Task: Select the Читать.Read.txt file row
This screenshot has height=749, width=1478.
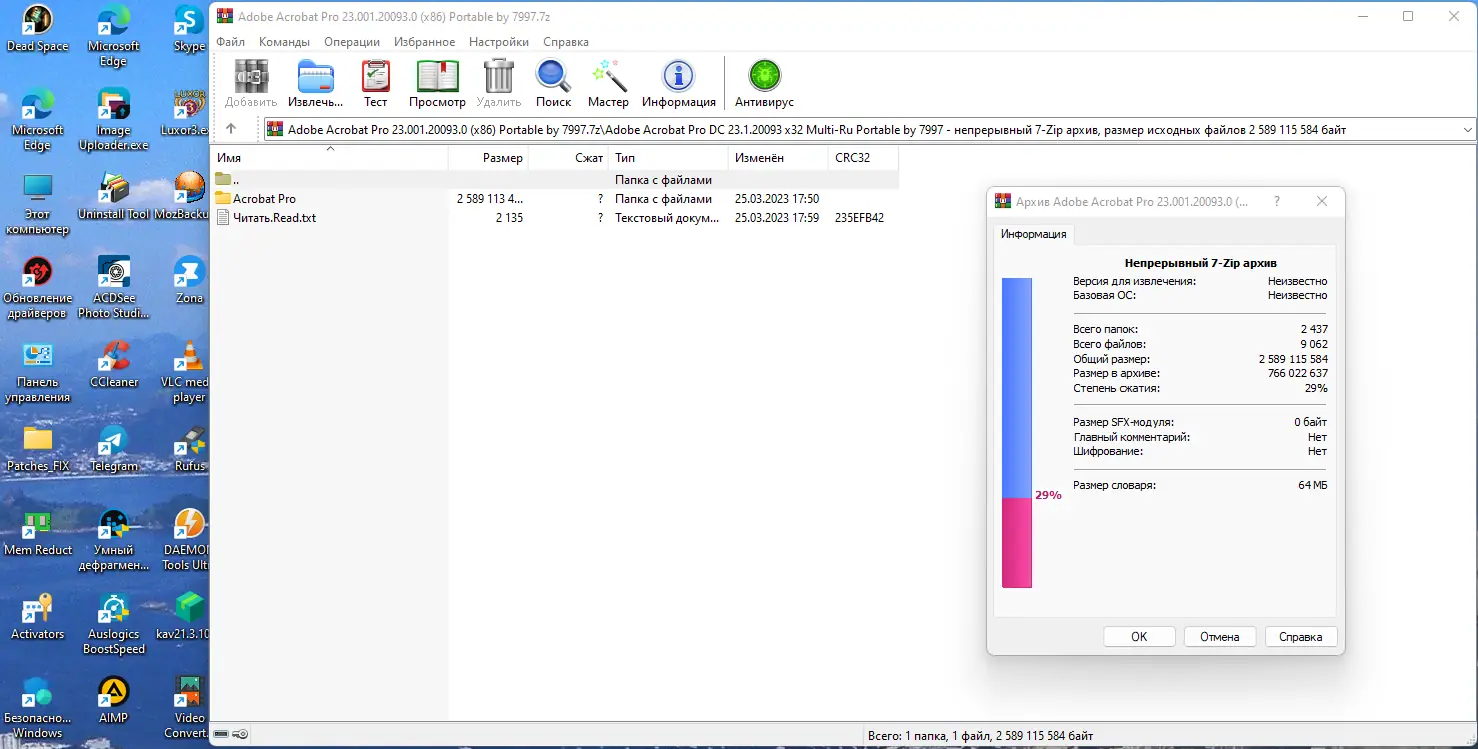Action: point(555,218)
